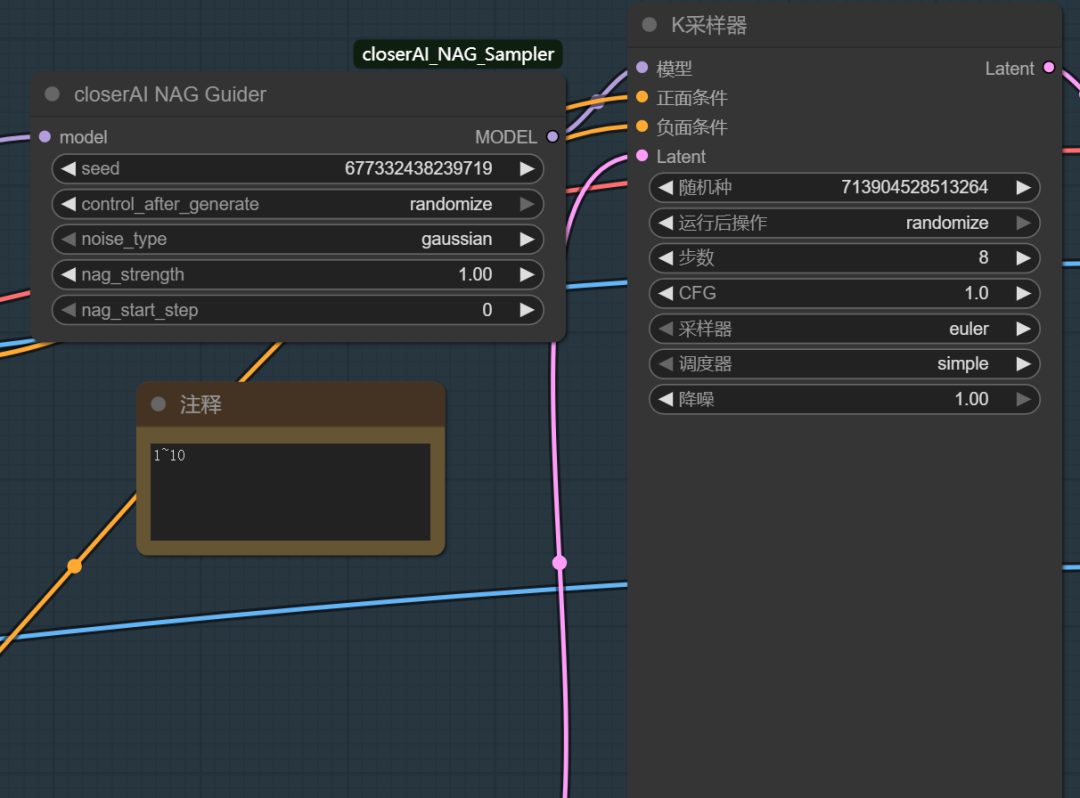
Task: Choose next 采样器 sampler option
Action: pos(1024,329)
